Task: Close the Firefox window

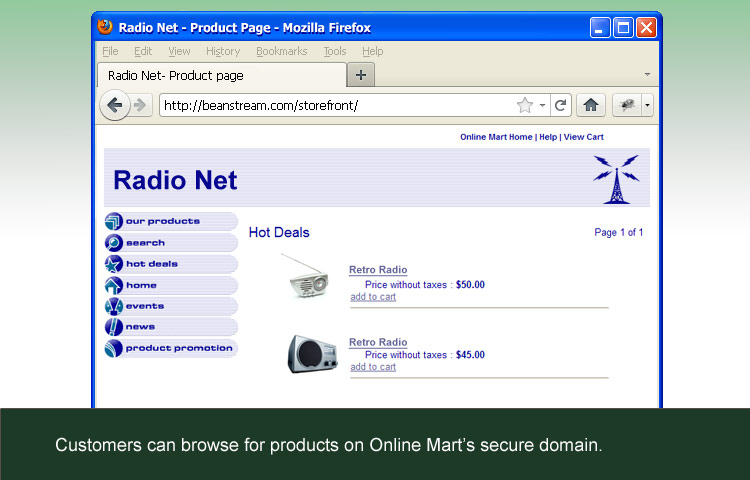Action: point(646,28)
